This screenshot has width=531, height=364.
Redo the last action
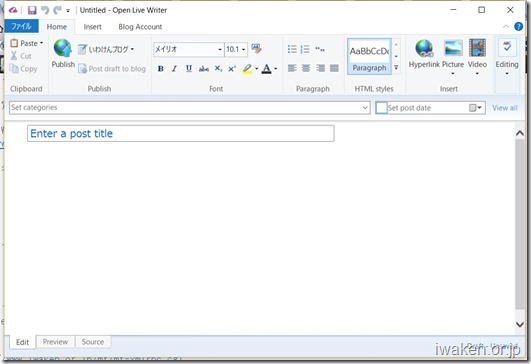[x=57, y=10]
